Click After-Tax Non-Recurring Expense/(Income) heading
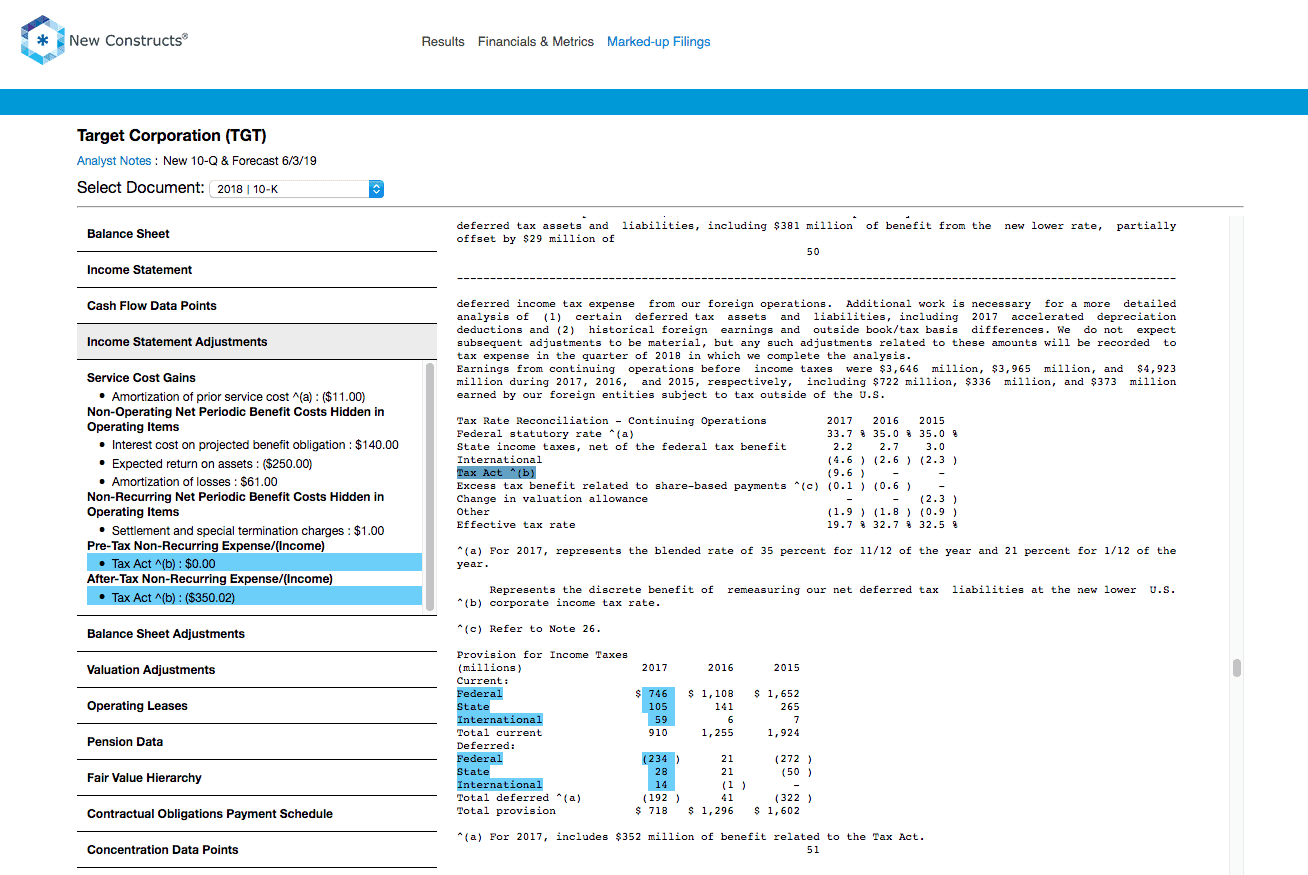 coord(210,579)
